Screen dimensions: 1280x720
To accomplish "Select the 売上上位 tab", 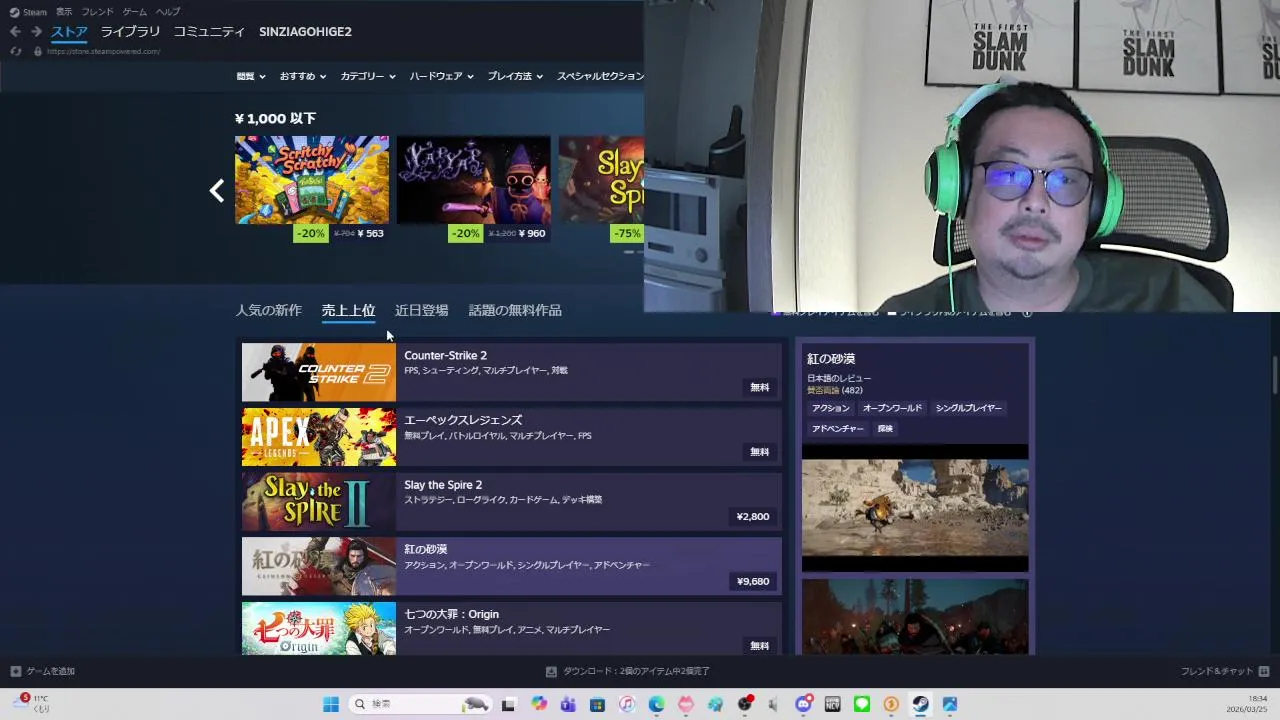I will [348, 311].
